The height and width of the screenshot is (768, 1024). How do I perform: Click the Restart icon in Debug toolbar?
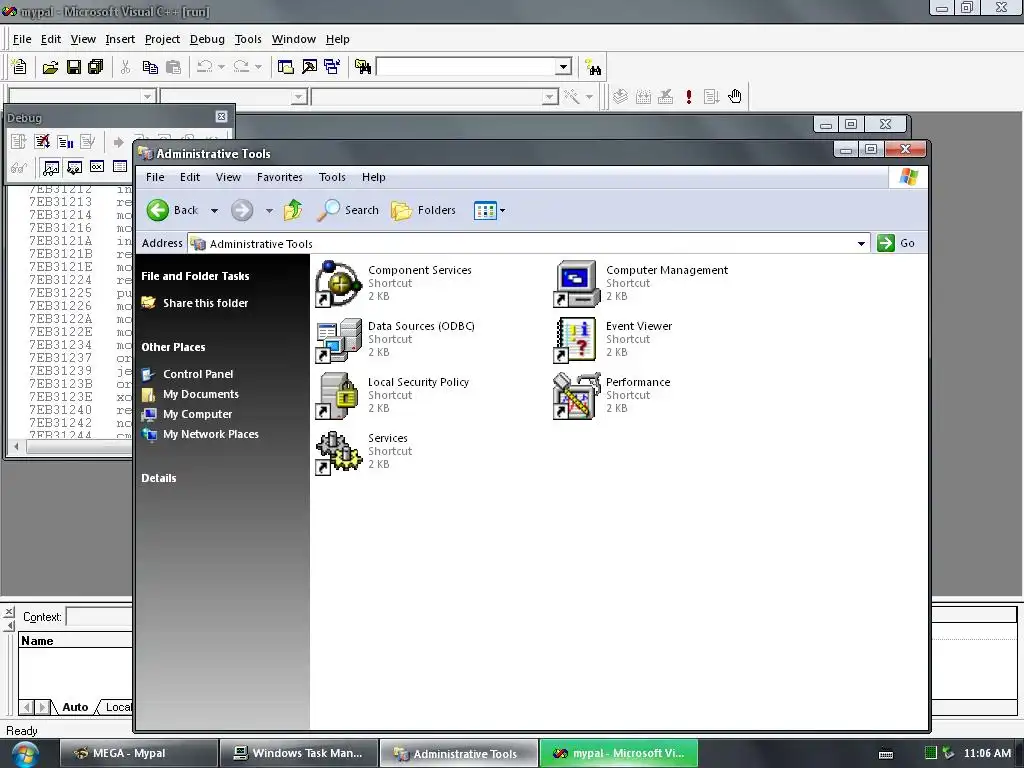tap(19, 142)
